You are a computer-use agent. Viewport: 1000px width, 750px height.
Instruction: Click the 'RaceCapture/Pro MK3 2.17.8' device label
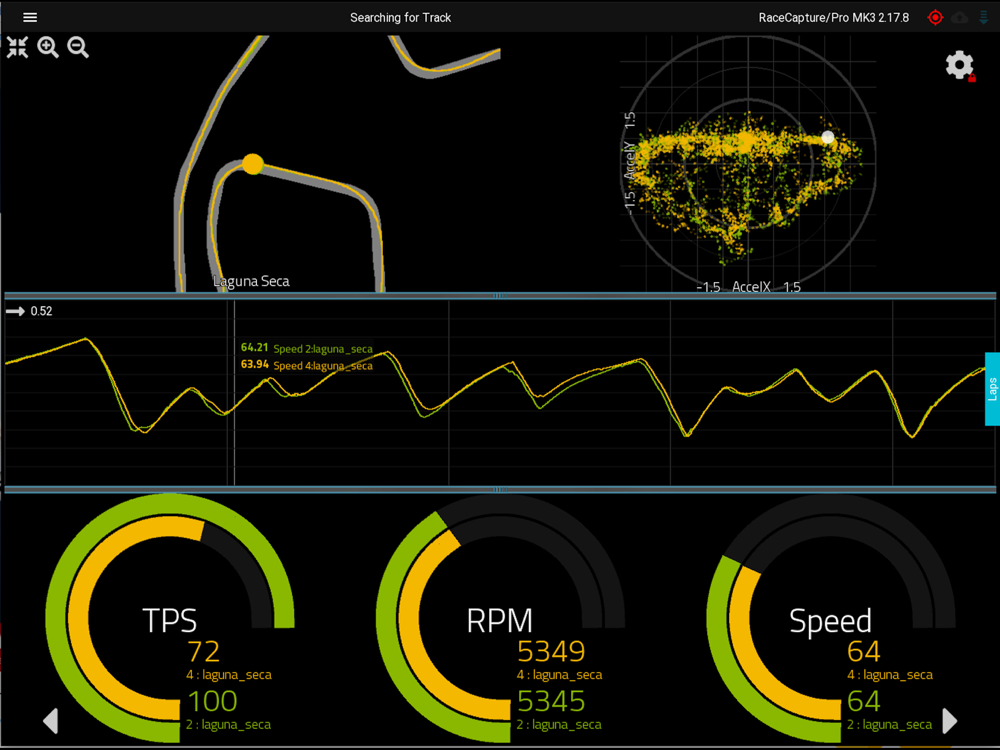point(834,18)
